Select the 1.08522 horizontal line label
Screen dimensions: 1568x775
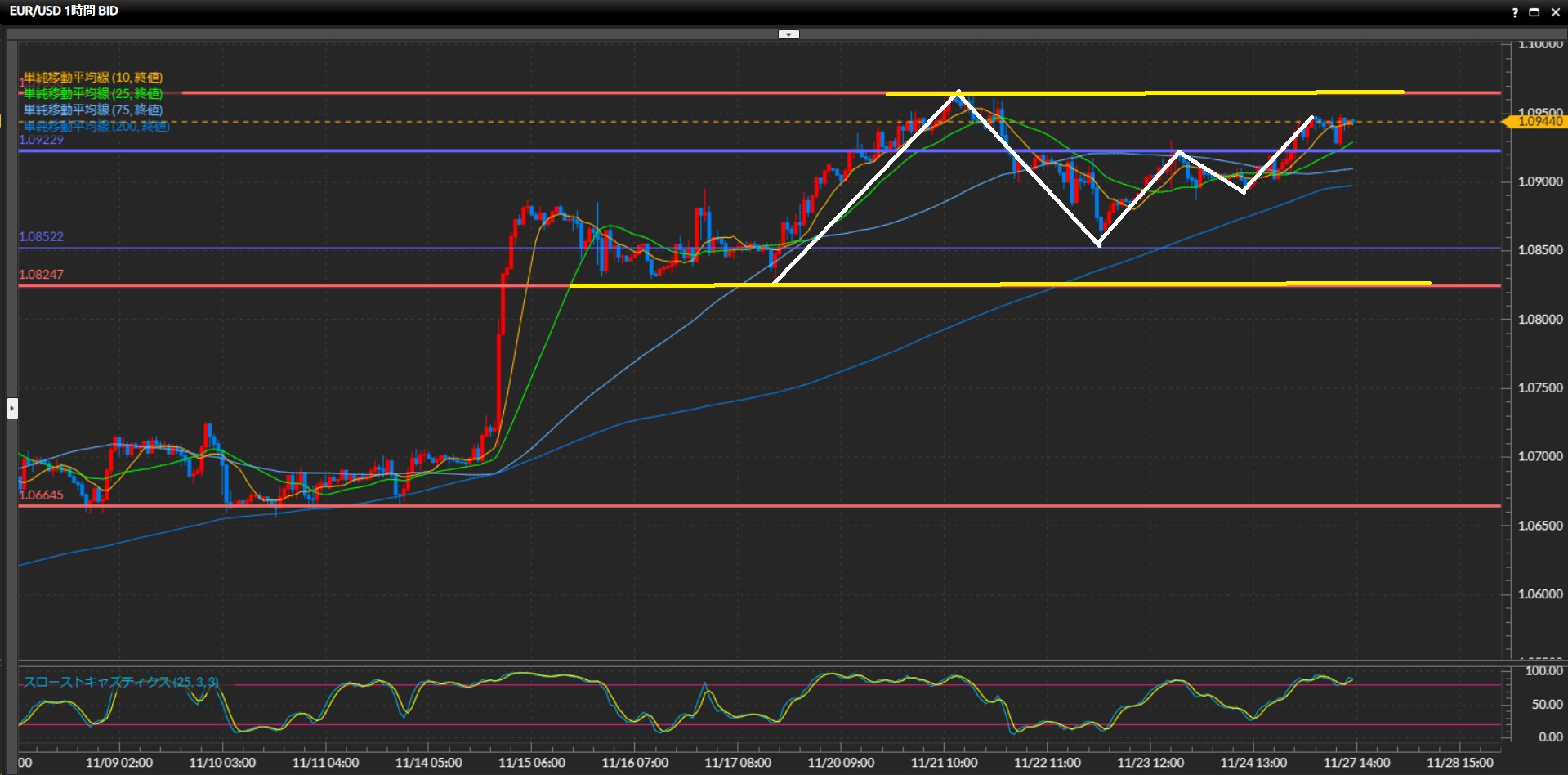coord(41,237)
